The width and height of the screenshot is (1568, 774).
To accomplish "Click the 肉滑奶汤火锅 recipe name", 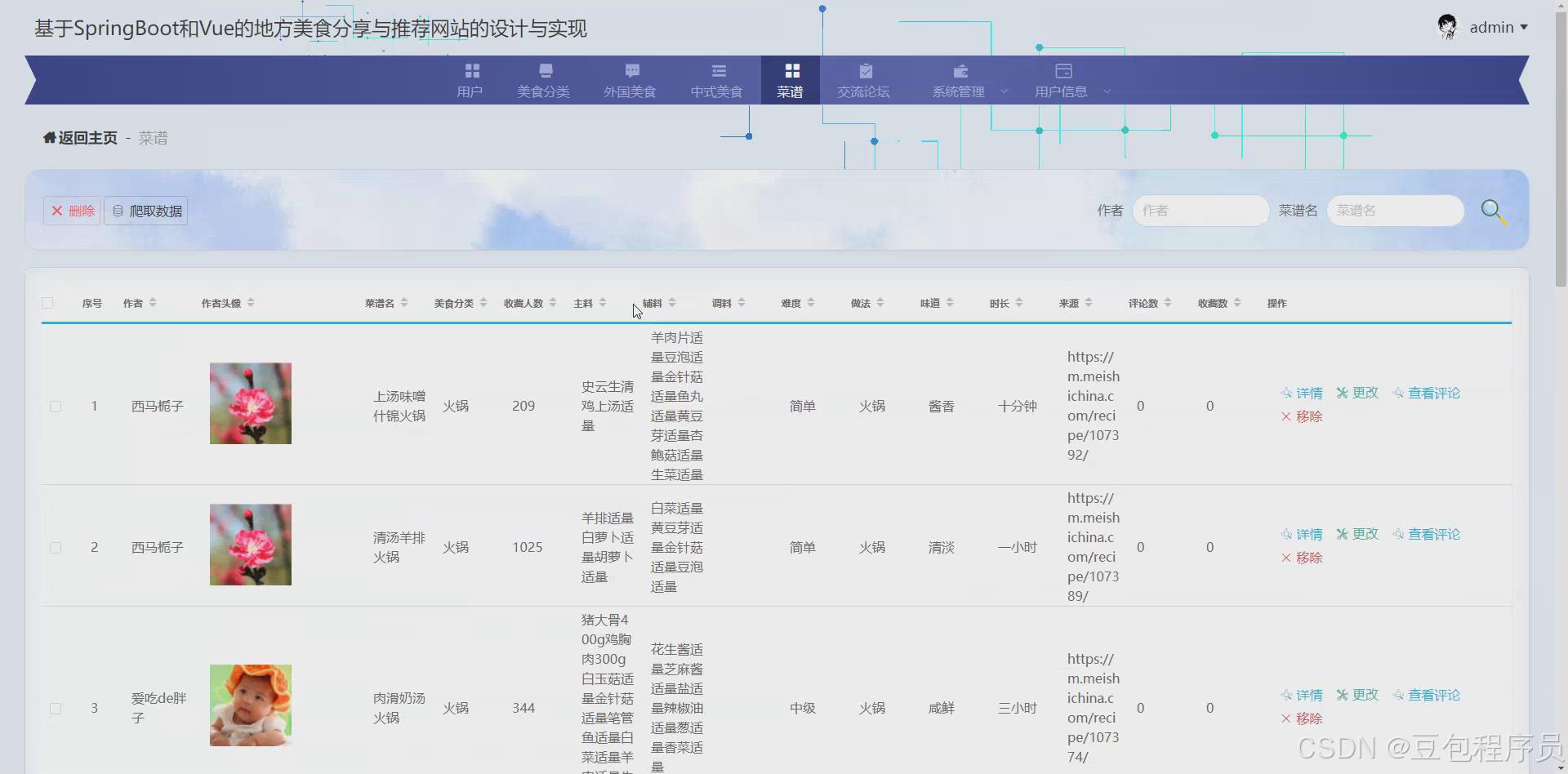I will [399, 709].
